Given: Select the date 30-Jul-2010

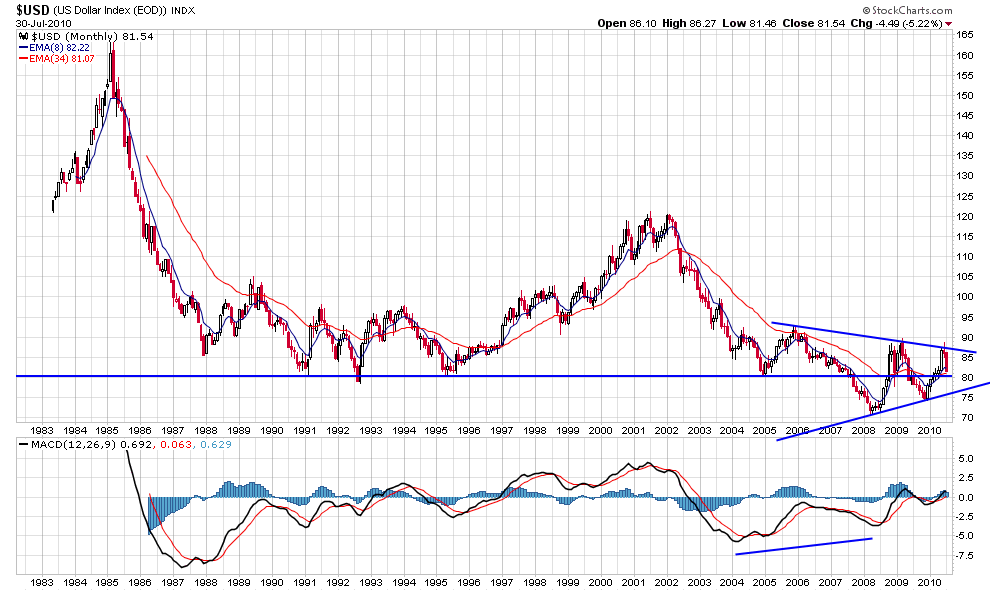Looking at the screenshot, I should (43, 23).
